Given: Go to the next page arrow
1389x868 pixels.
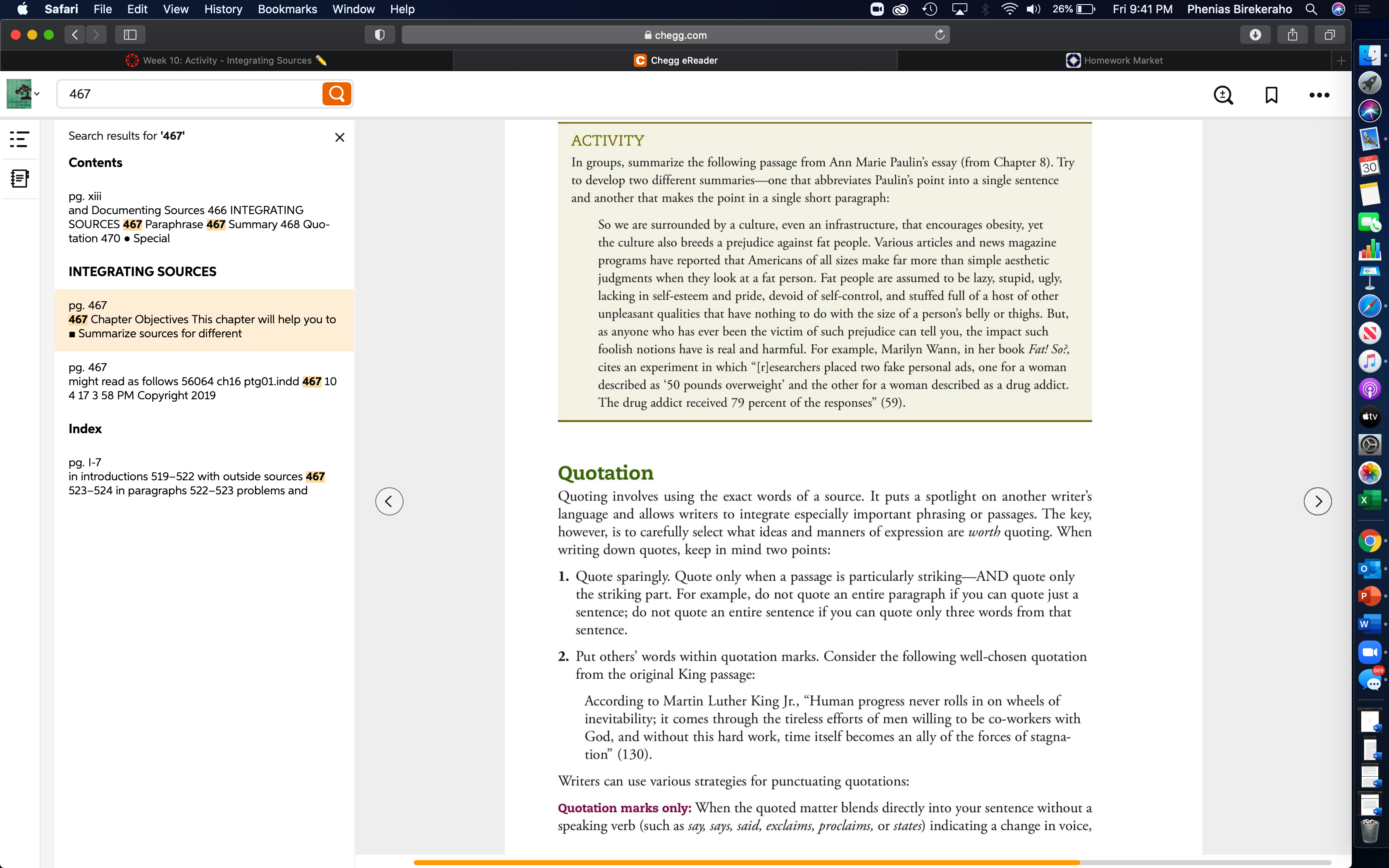Looking at the screenshot, I should tap(1317, 501).
